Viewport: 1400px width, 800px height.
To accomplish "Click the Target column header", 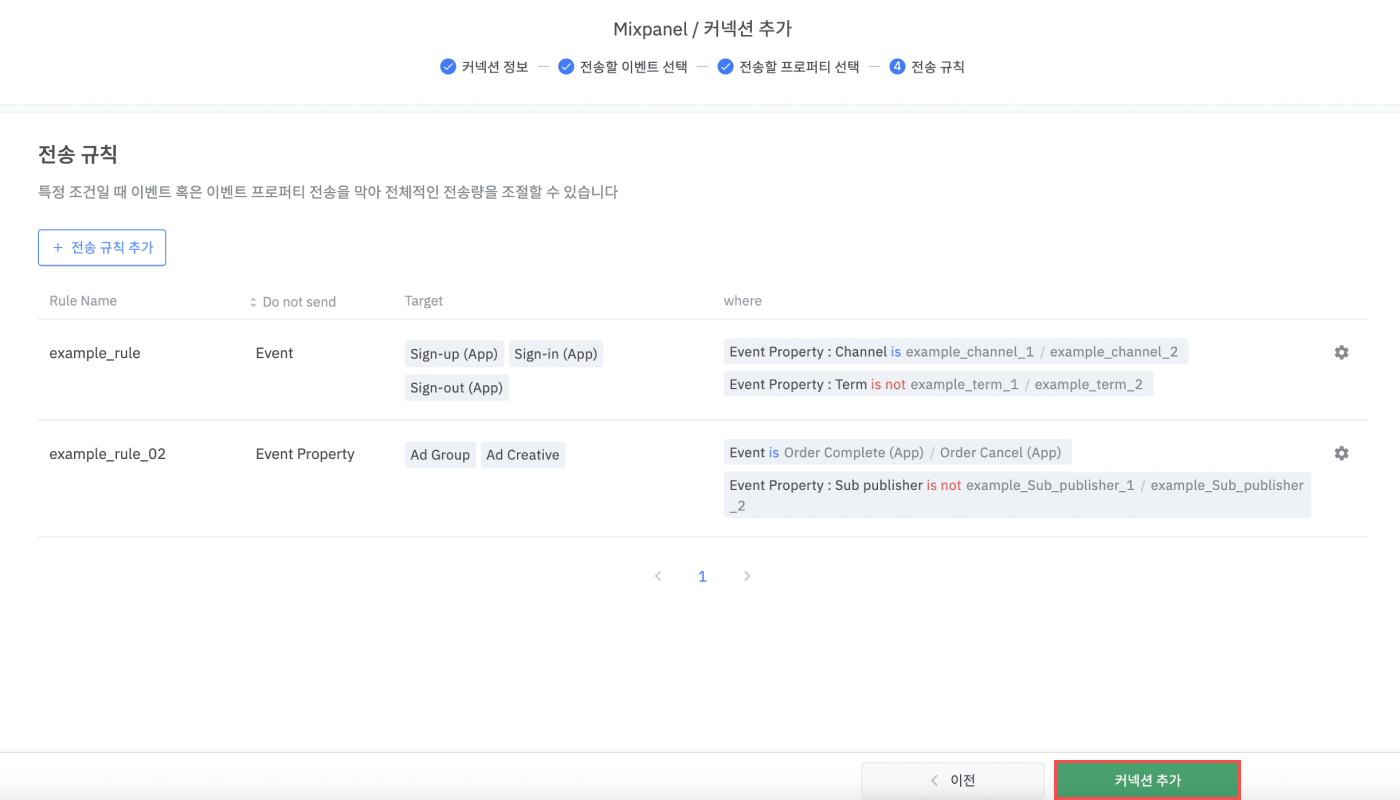I will point(424,301).
